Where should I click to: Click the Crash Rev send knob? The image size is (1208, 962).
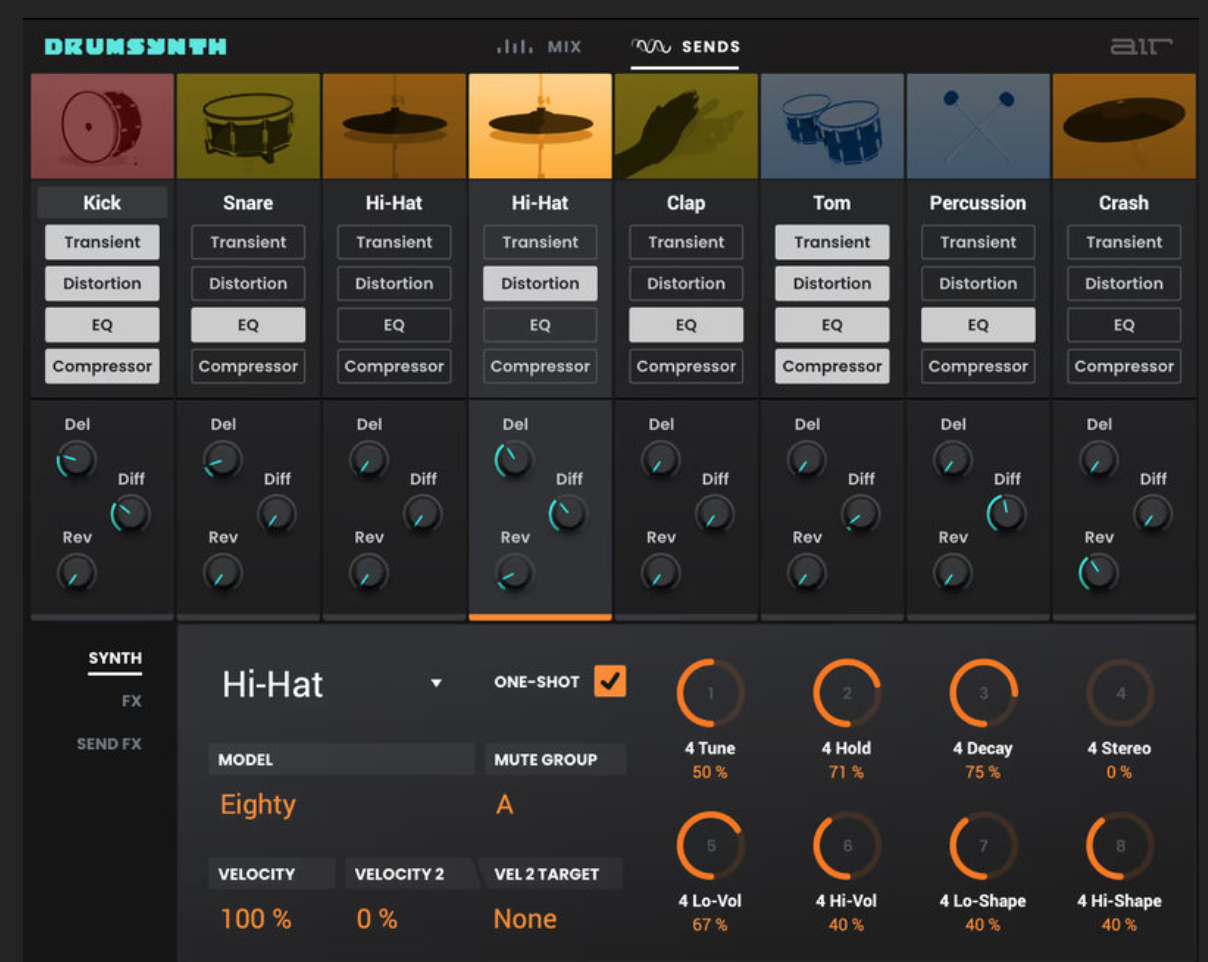[1098, 573]
